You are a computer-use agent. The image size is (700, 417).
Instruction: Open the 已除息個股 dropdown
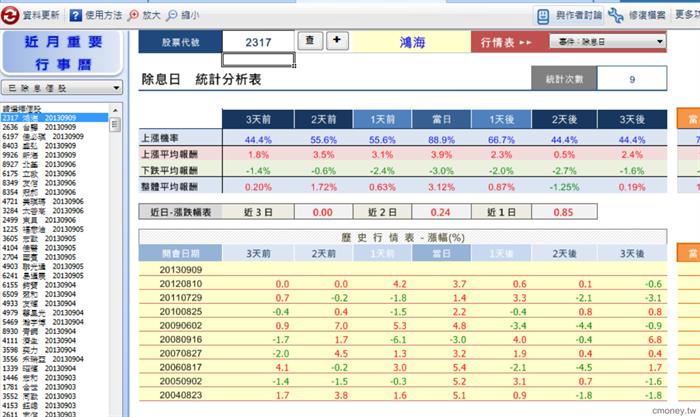click(x=62, y=88)
